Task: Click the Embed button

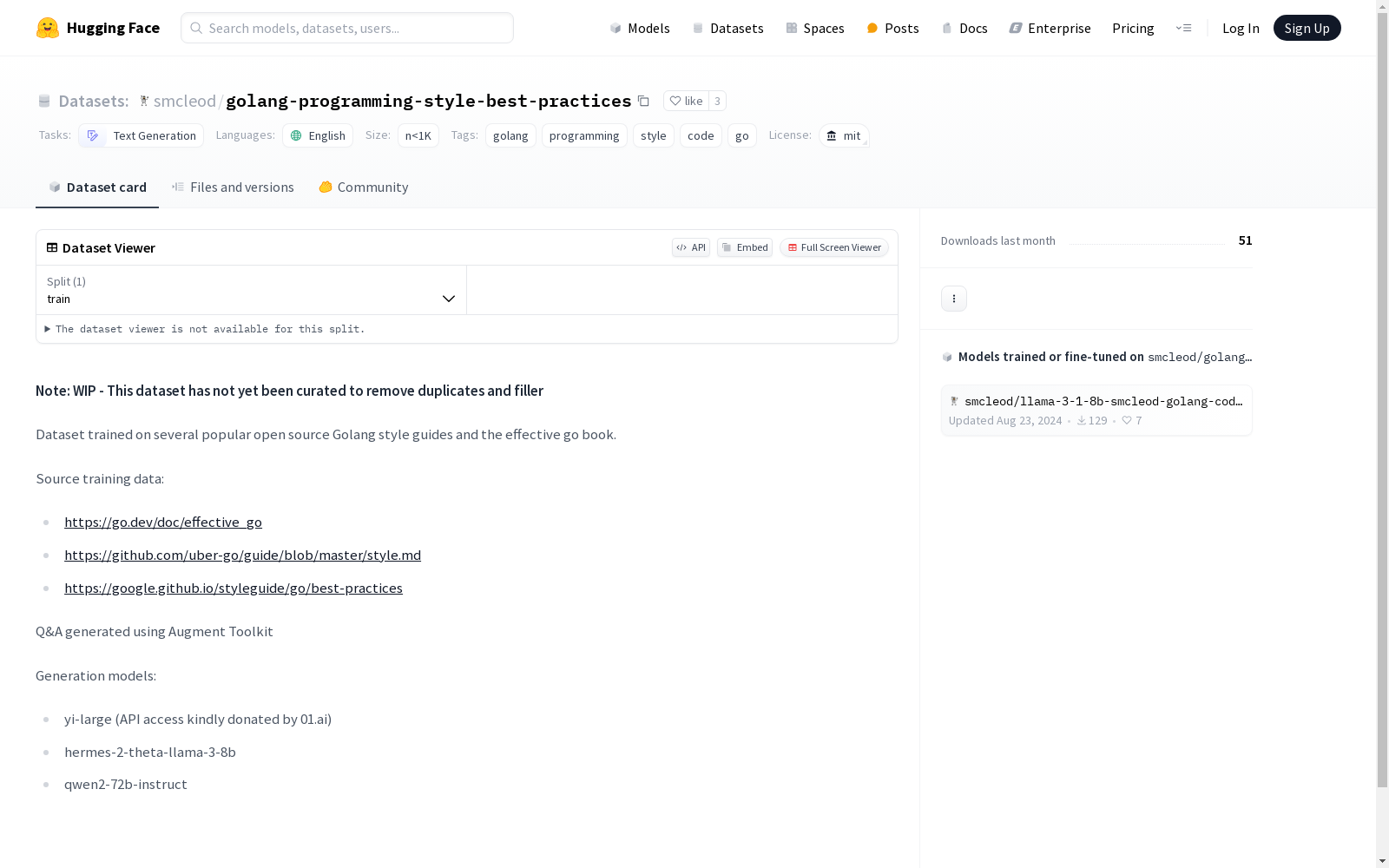Action: coord(745,247)
